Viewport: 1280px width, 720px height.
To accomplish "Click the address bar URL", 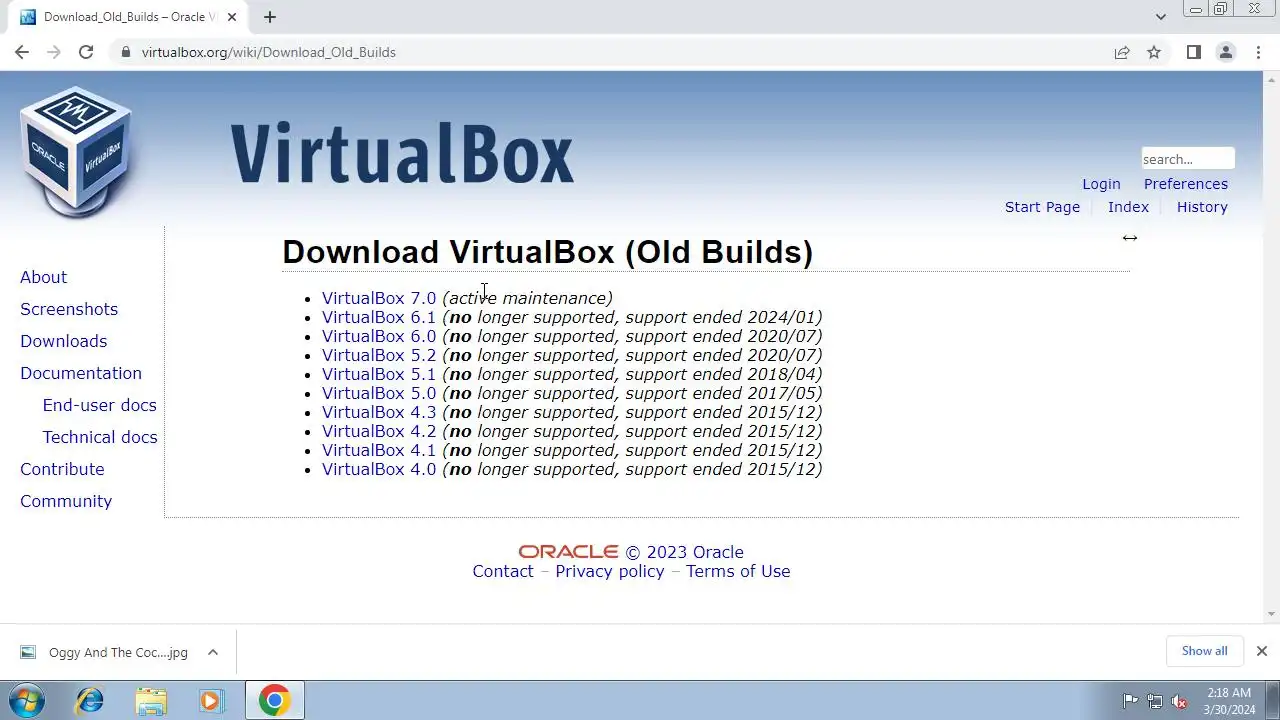I will point(268,52).
